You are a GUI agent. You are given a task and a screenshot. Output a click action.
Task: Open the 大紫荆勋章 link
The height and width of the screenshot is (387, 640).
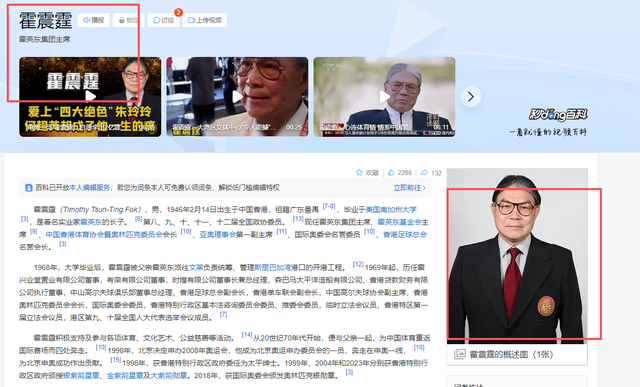(x=169, y=376)
